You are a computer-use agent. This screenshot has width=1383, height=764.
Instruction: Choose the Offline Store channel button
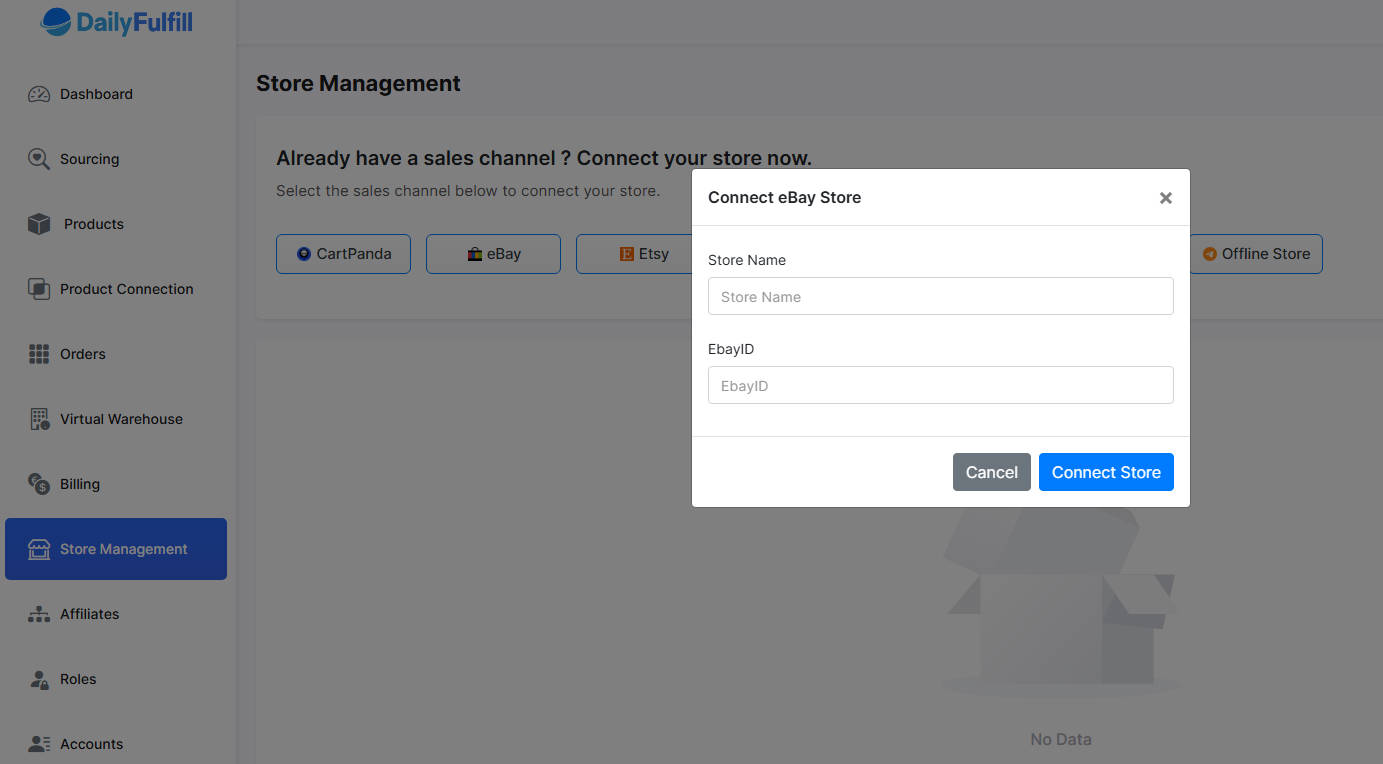1255,254
